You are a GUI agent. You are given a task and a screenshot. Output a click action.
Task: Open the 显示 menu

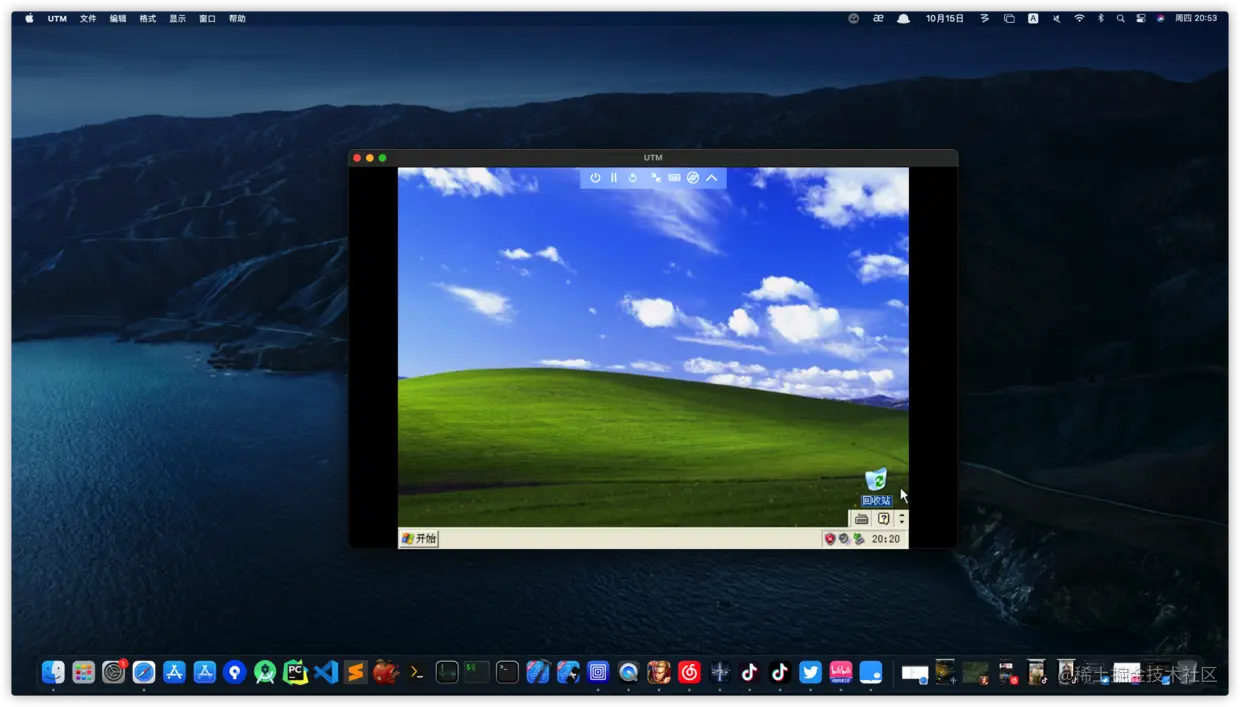178,18
